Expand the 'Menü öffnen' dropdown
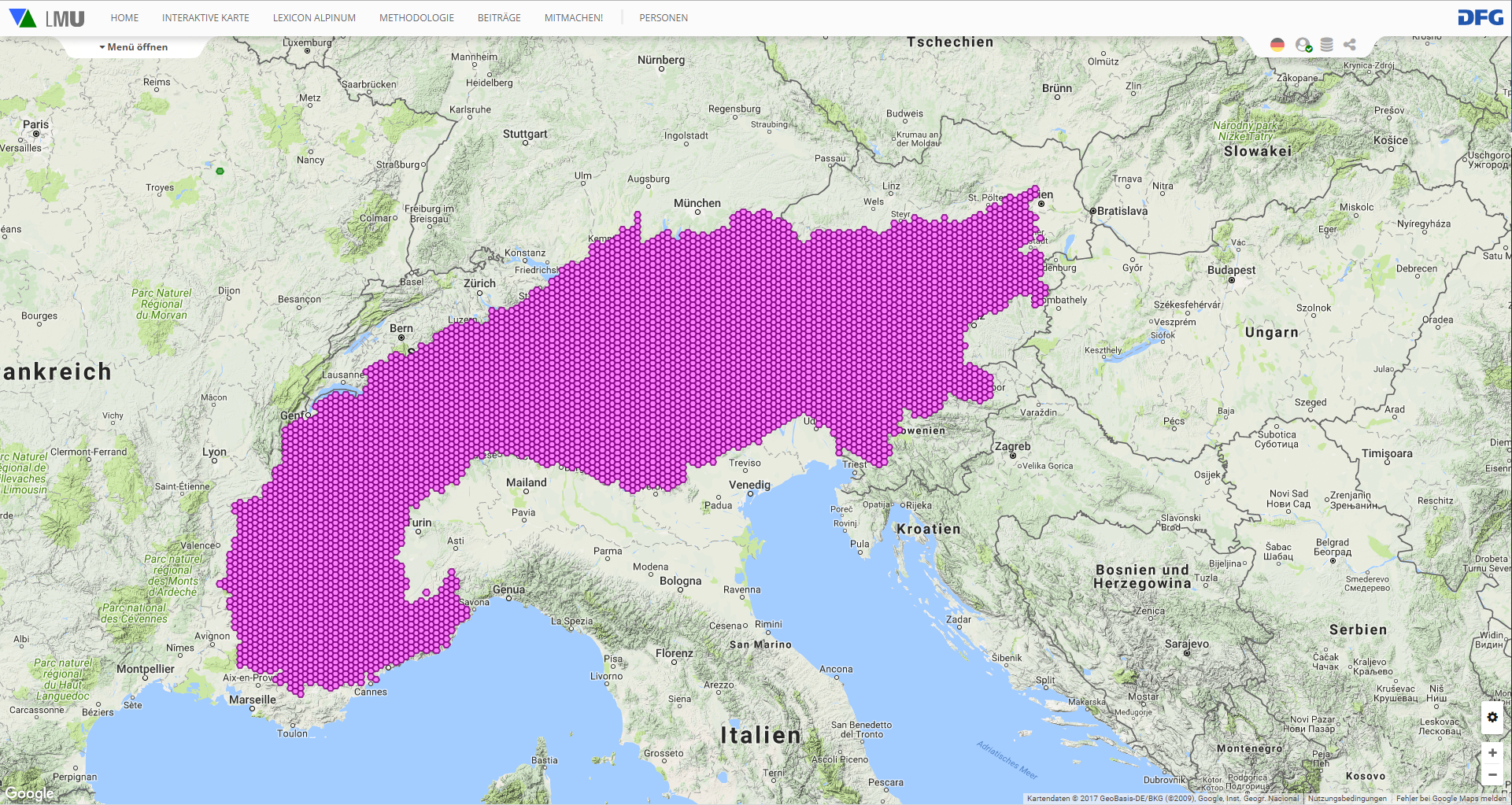This screenshot has height=805, width=1512. click(134, 47)
